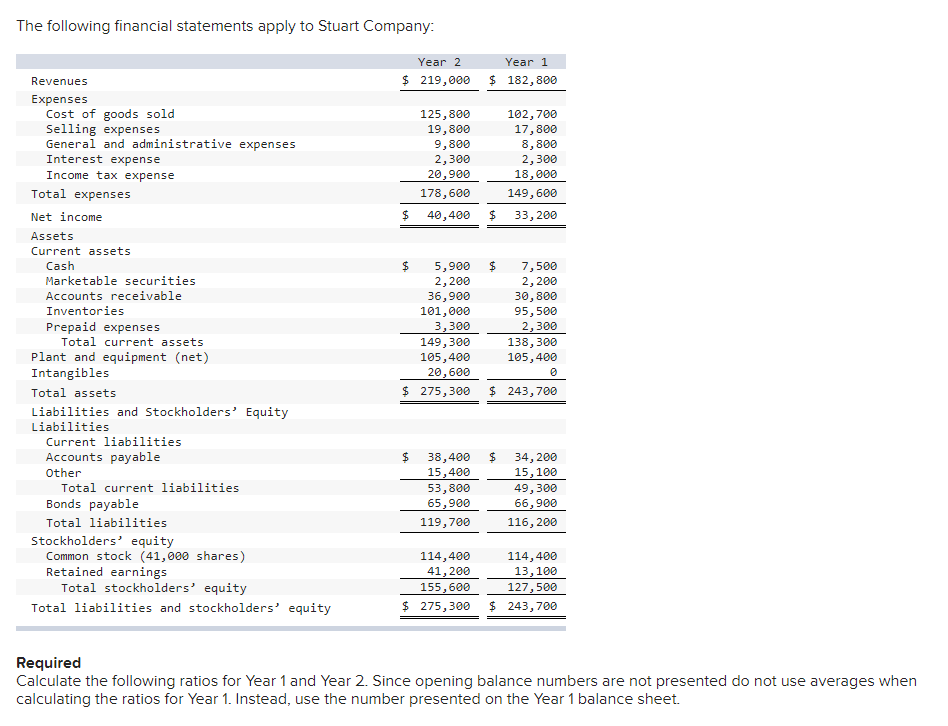Select Year 2 income tax expense 20,900
The image size is (948, 726).
[x=449, y=174]
